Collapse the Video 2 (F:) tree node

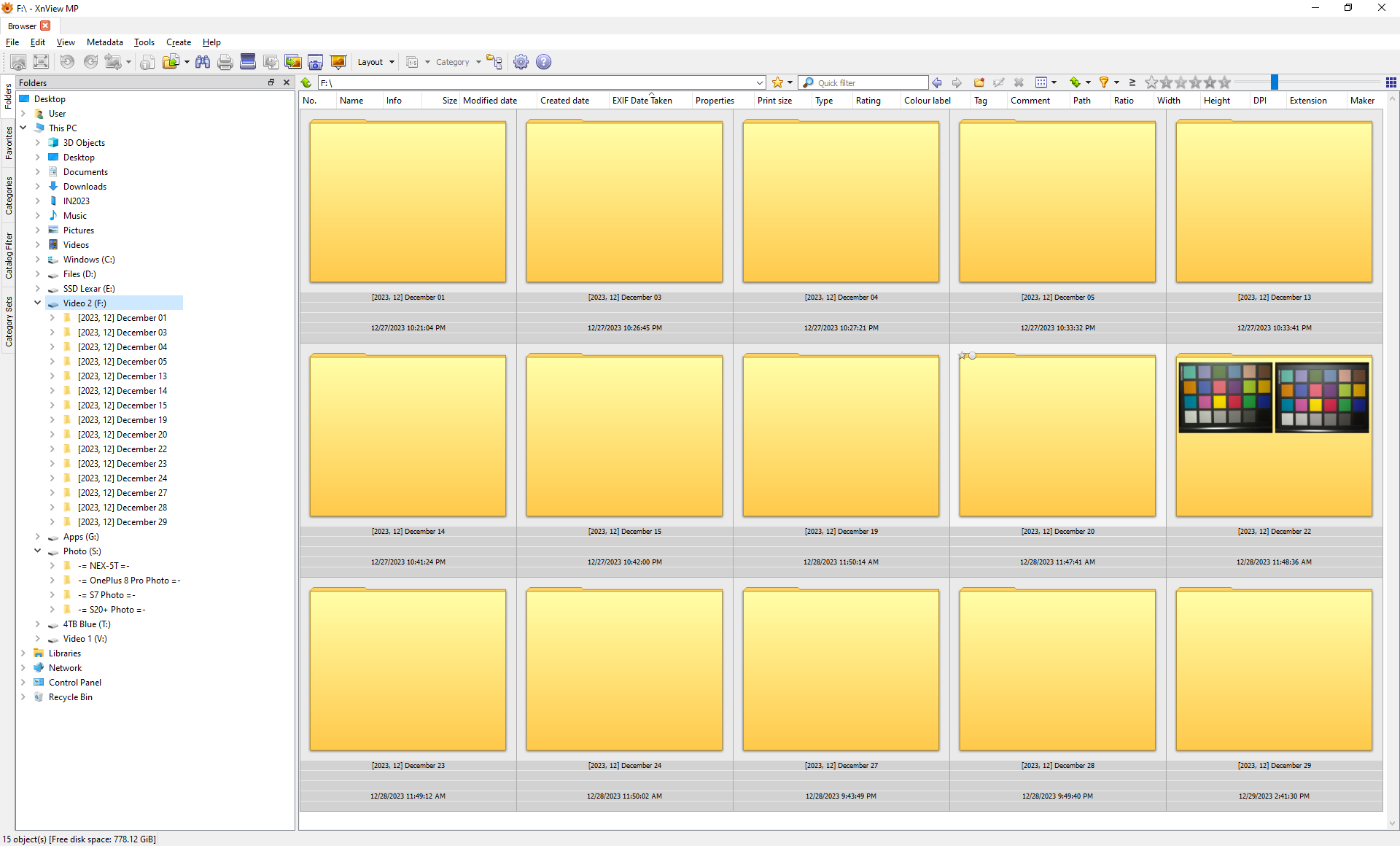coord(37,303)
